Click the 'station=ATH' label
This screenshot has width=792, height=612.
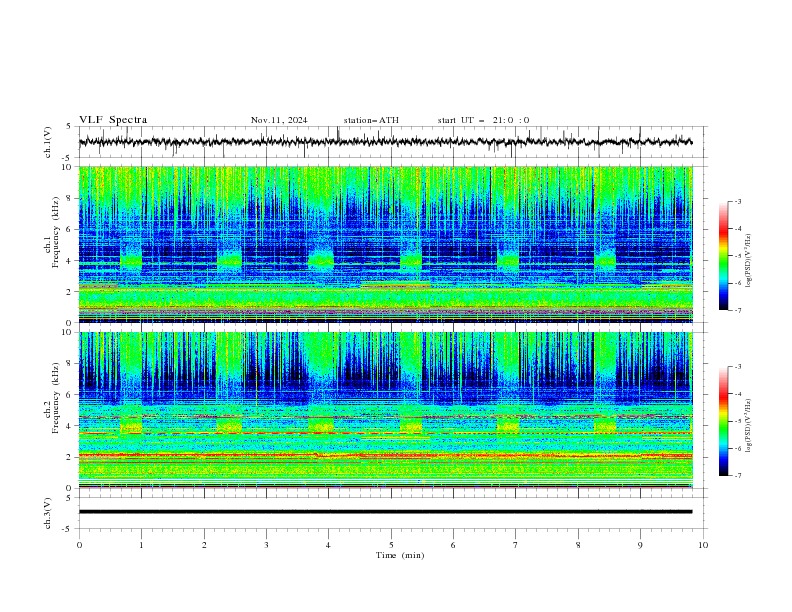click(371, 120)
